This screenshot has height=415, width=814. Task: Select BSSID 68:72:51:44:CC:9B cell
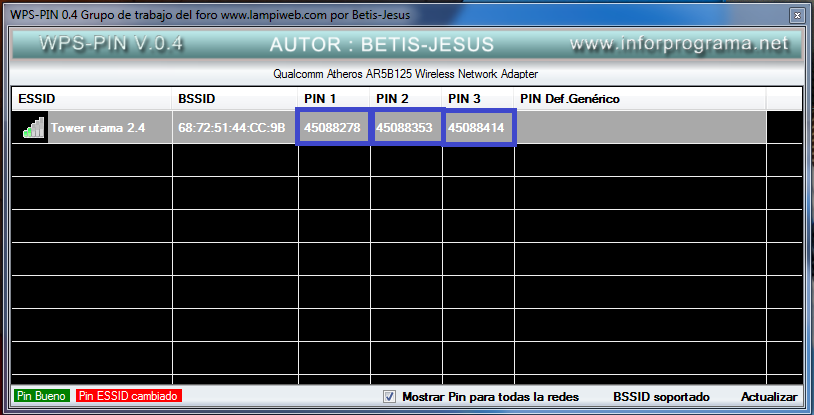click(235, 127)
